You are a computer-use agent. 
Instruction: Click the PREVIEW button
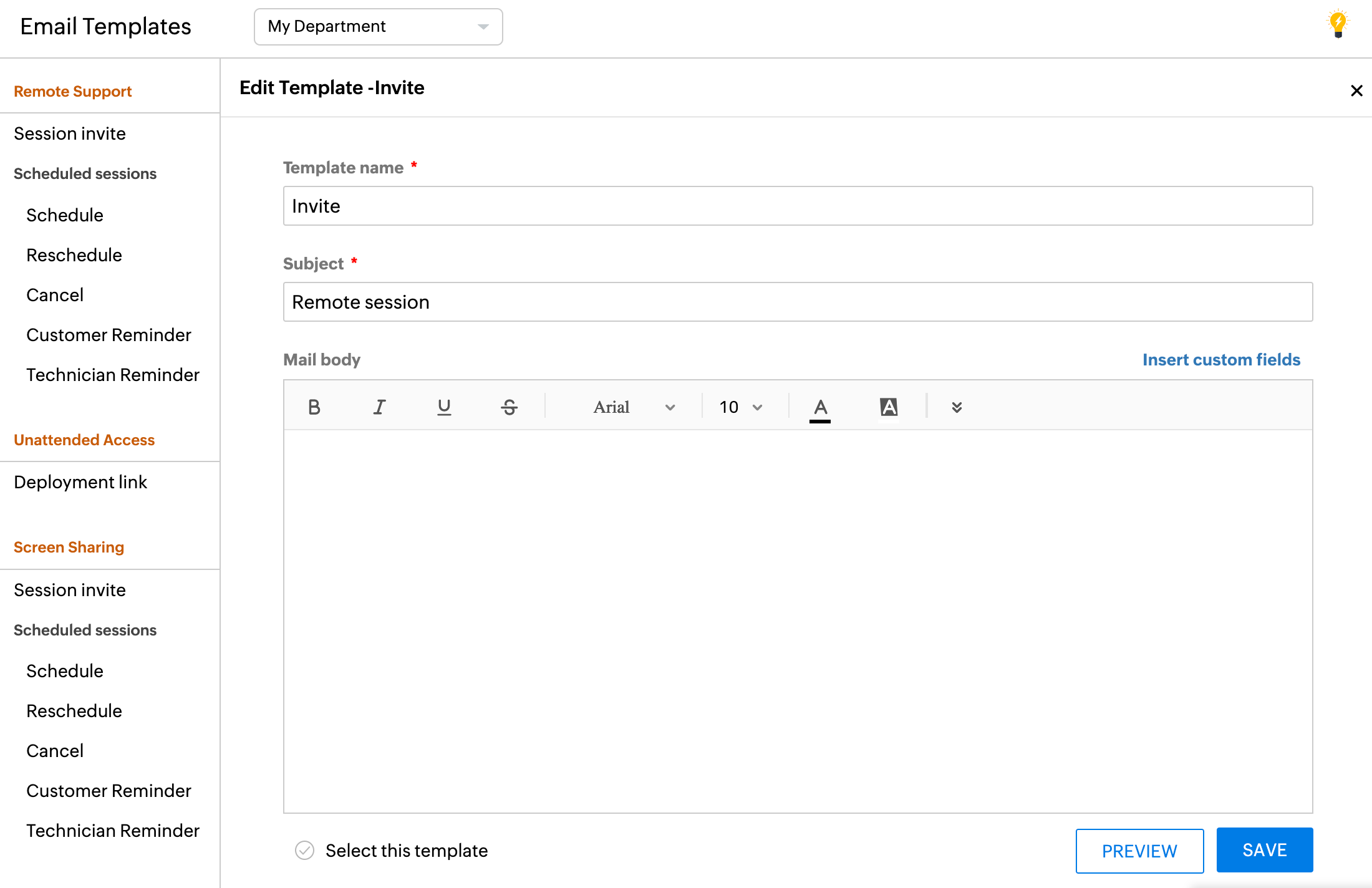point(1139,851)
